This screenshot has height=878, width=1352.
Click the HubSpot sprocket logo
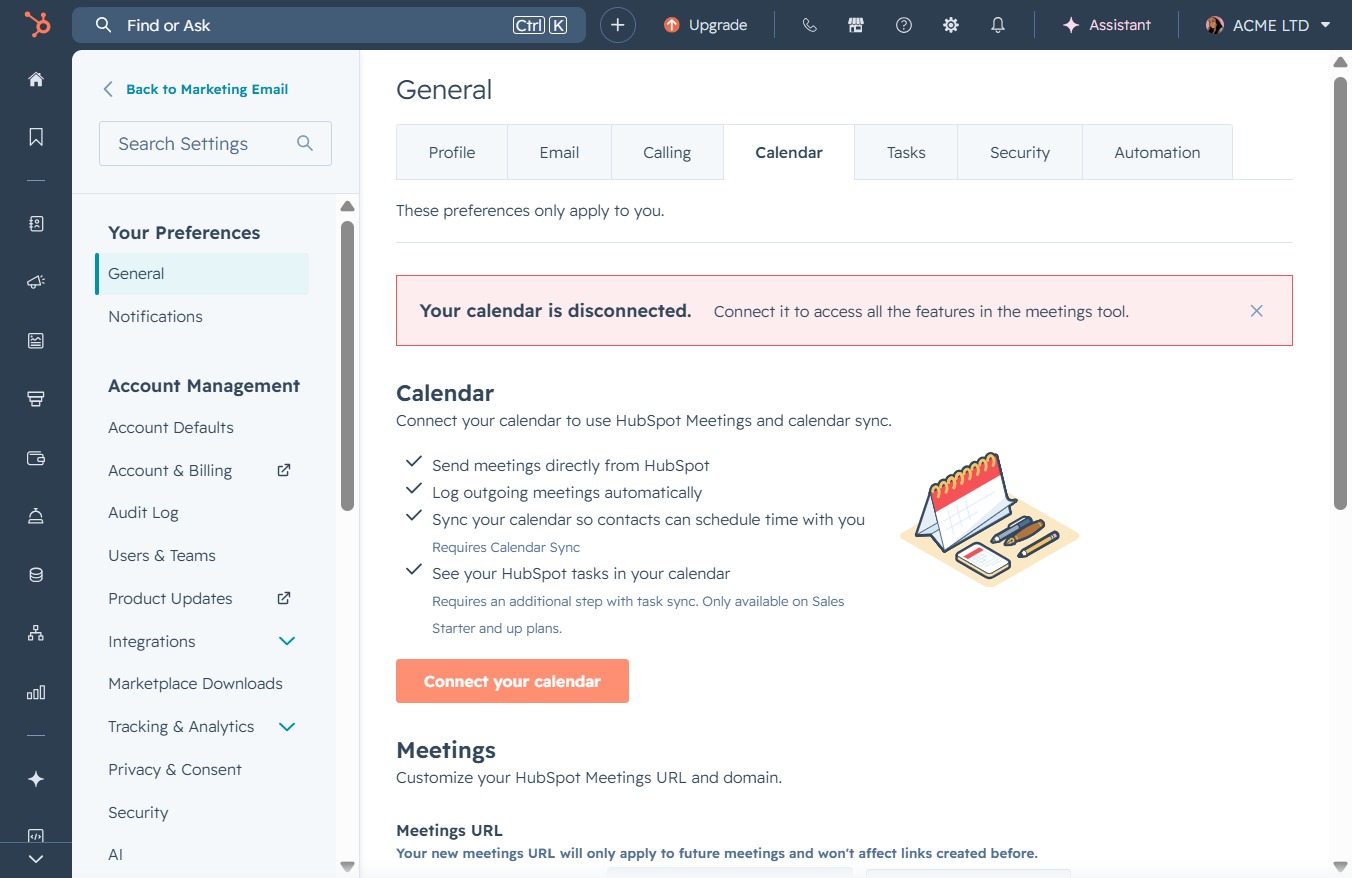pyautogui.click(x=37, y=25)
